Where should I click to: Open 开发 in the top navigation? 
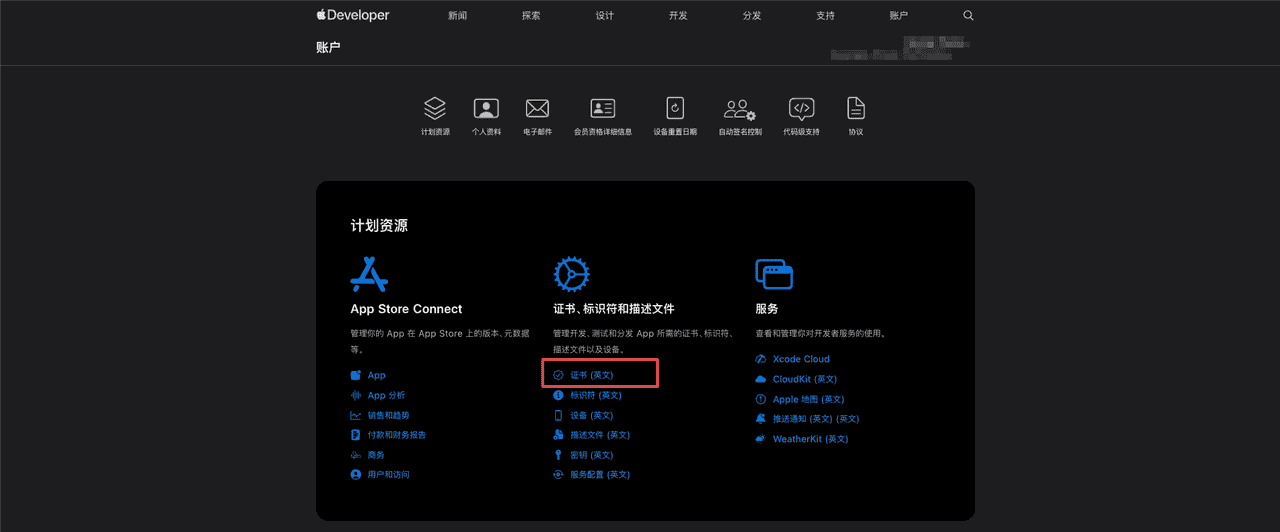678,16
